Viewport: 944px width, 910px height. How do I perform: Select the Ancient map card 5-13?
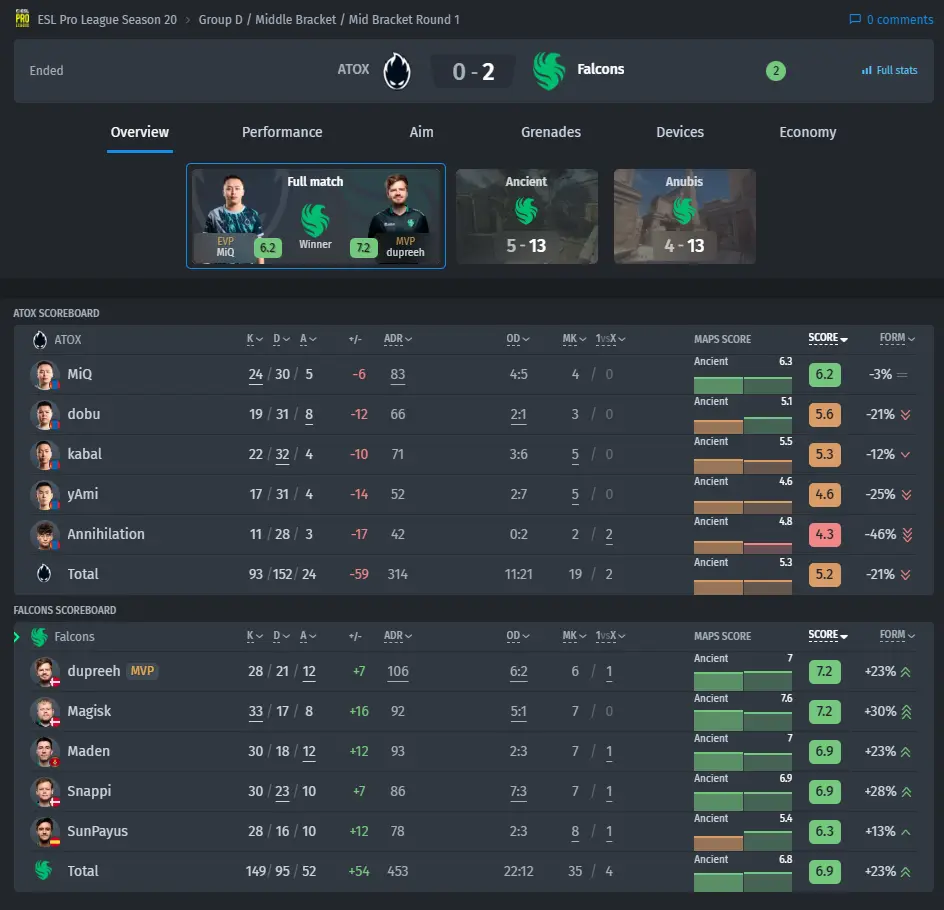coord(527,216)
